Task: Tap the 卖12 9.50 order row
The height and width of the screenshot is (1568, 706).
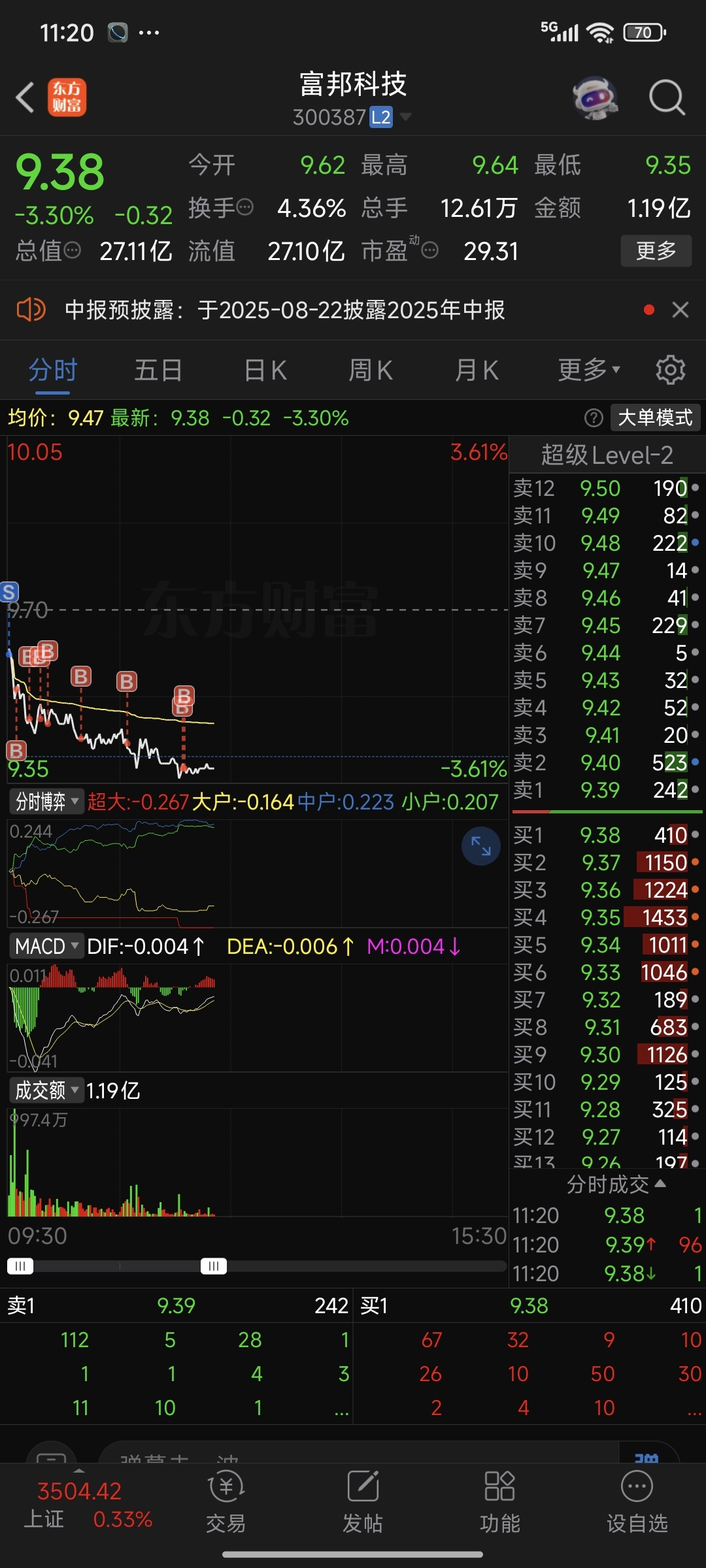Action: pyautogui.click(x=607, y=488)
